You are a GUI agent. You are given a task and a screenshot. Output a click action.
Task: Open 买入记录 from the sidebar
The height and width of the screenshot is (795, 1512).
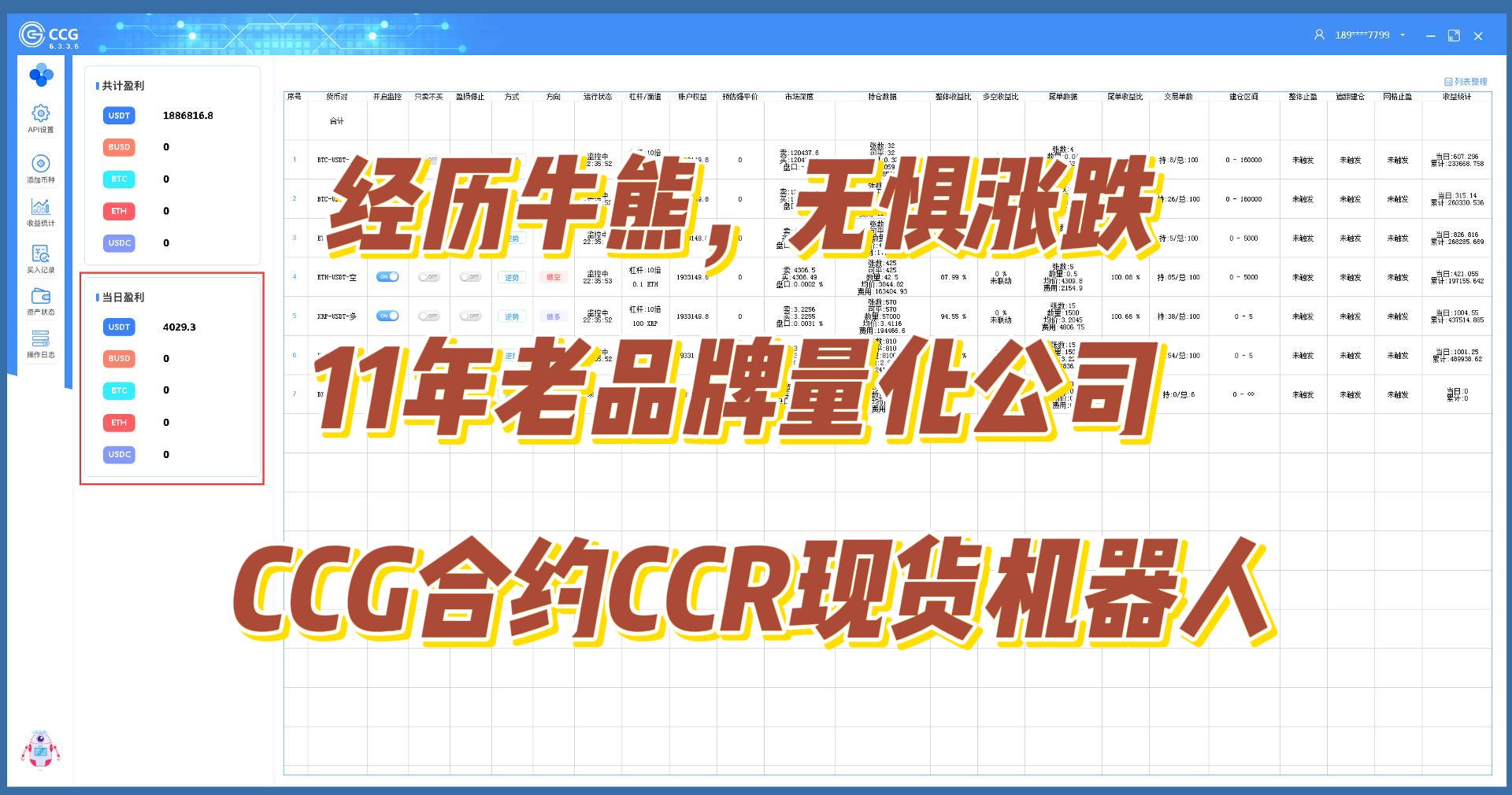click(41, 259)
